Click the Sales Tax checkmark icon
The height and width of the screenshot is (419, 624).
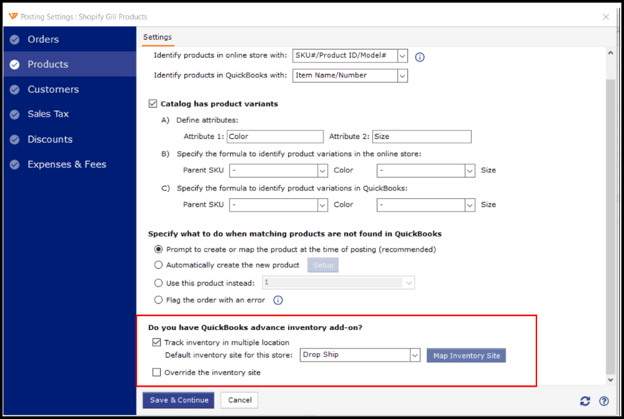[15, 115]
